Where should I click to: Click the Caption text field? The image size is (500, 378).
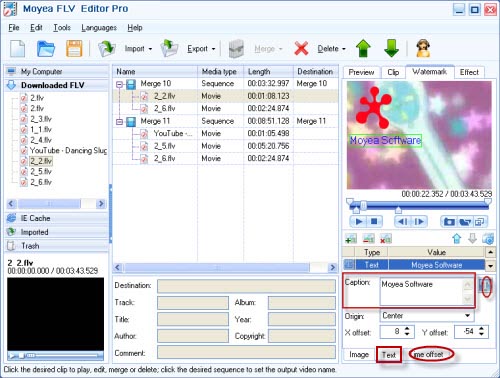422,292
